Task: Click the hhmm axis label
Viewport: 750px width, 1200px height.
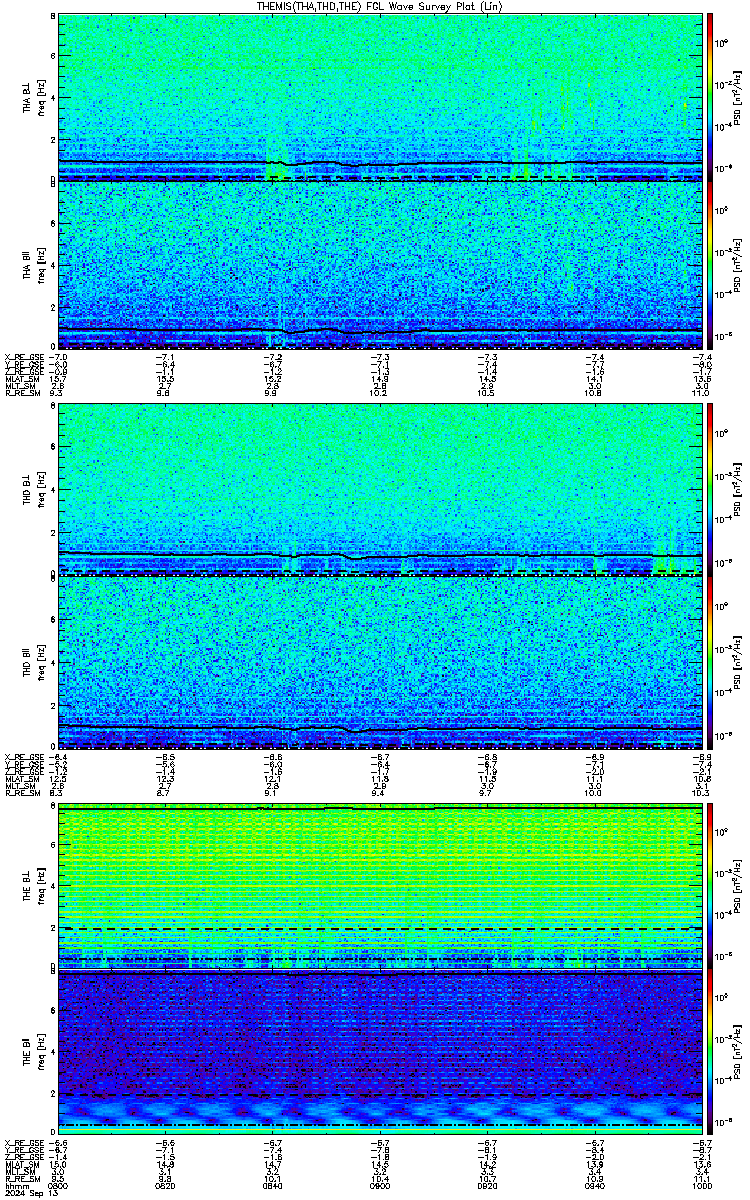Action: pyautogui.click(x=15, y=1188)
